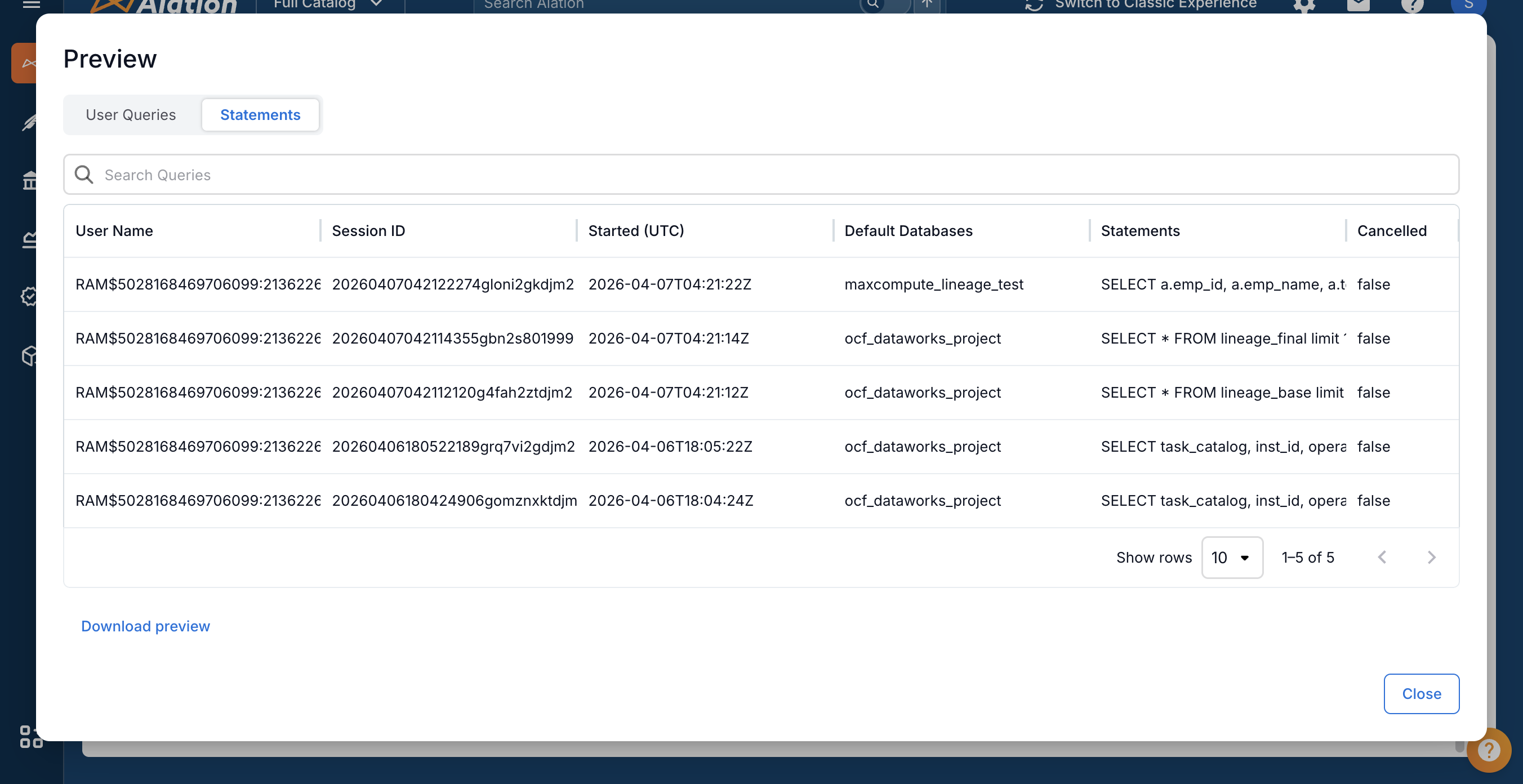Click the floating help bubble bottom right
This screenshot has height=784, width=1523.
pos(1490,750)
